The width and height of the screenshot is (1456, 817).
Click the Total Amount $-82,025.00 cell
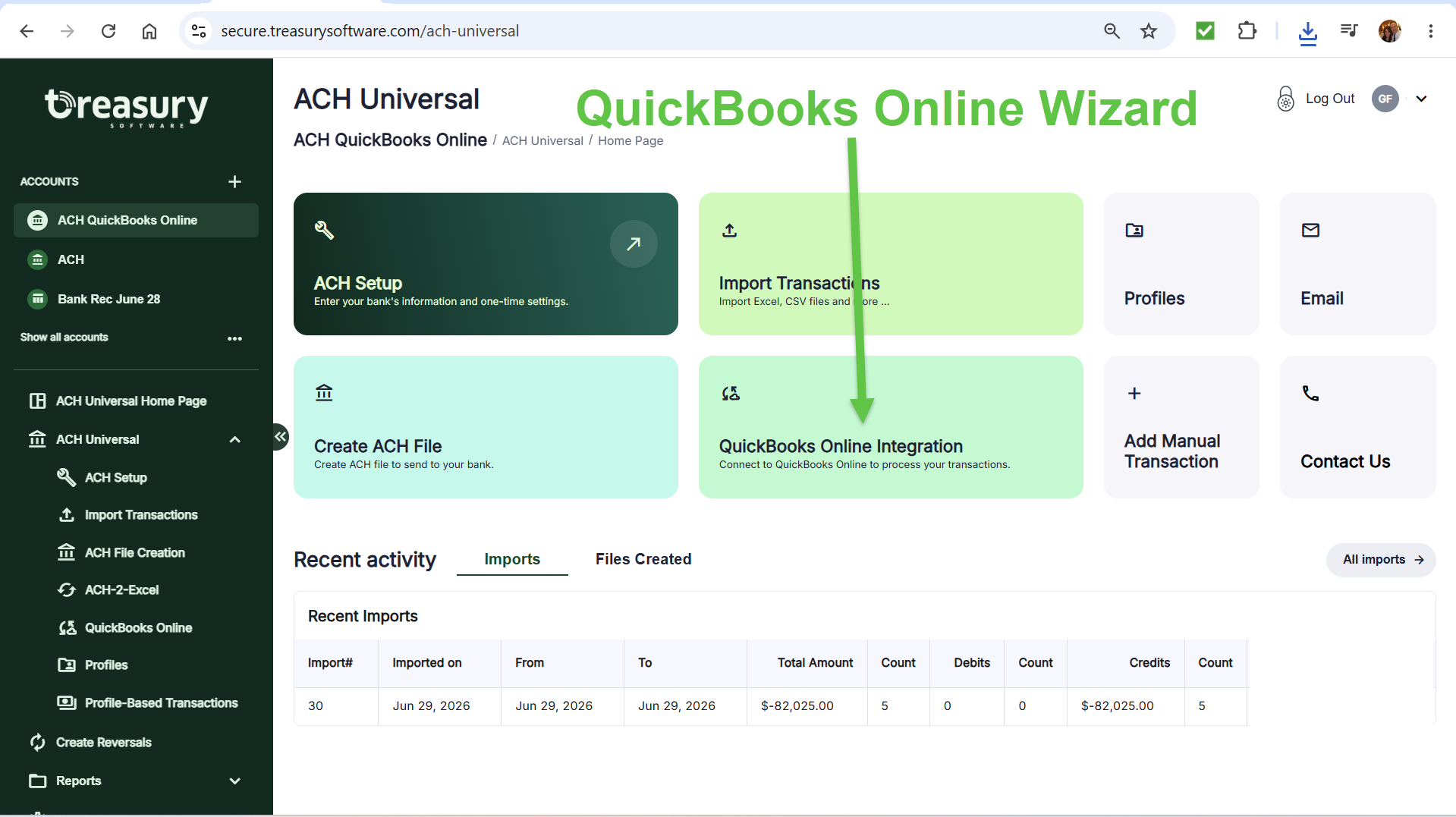tap(807, 706)
